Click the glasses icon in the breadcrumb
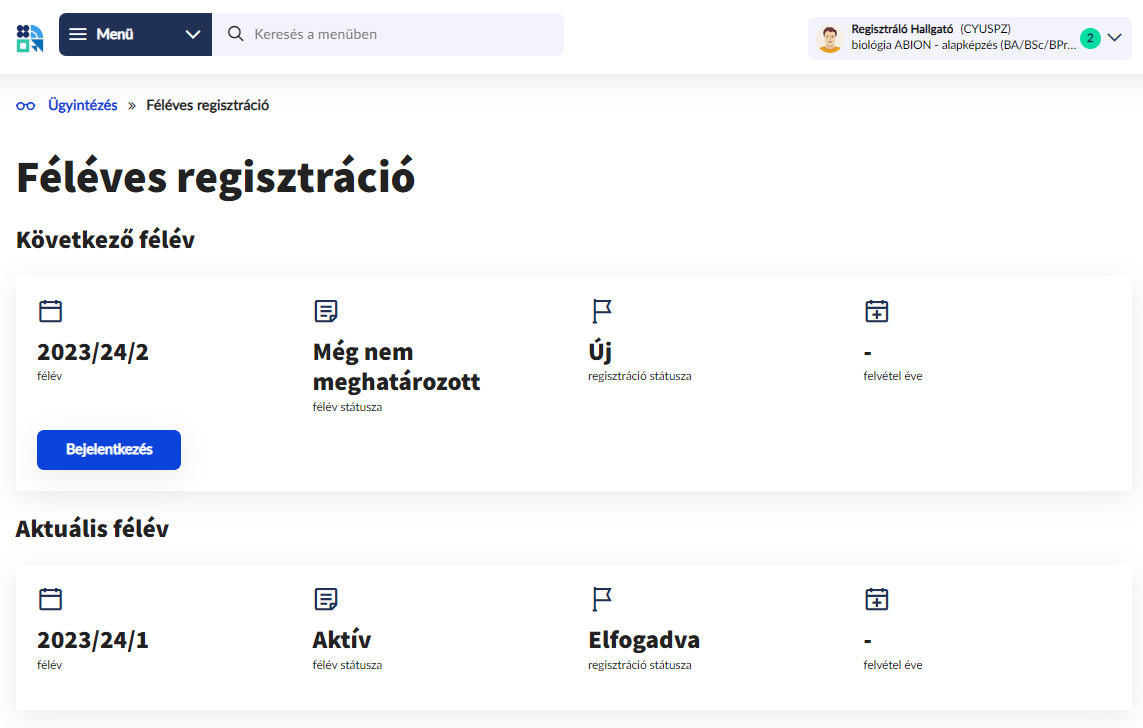 [x=26, y=106]
